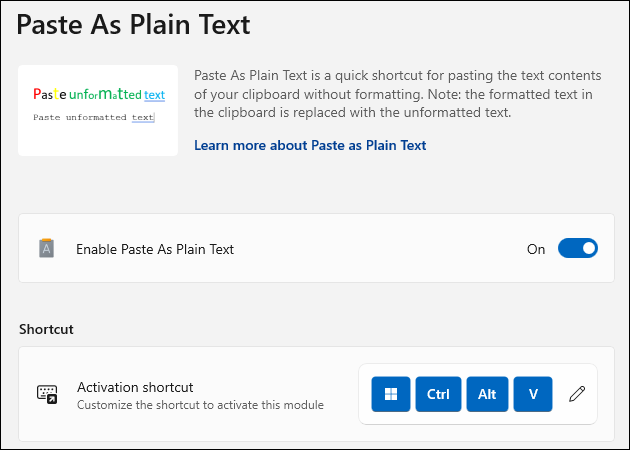Toggle off Enable Paste As Plain Text
This screenshot has width=630, height=450.
(578, 248)
